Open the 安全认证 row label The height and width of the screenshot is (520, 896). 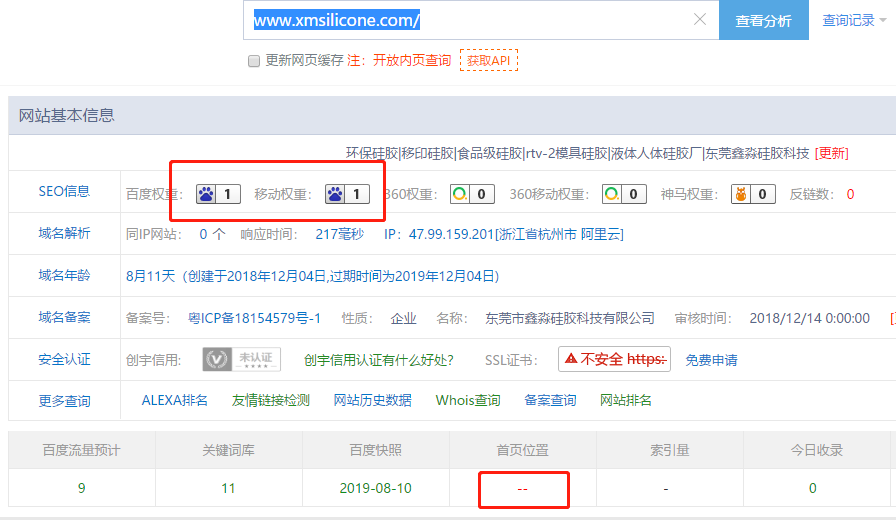tap(64, 359)
